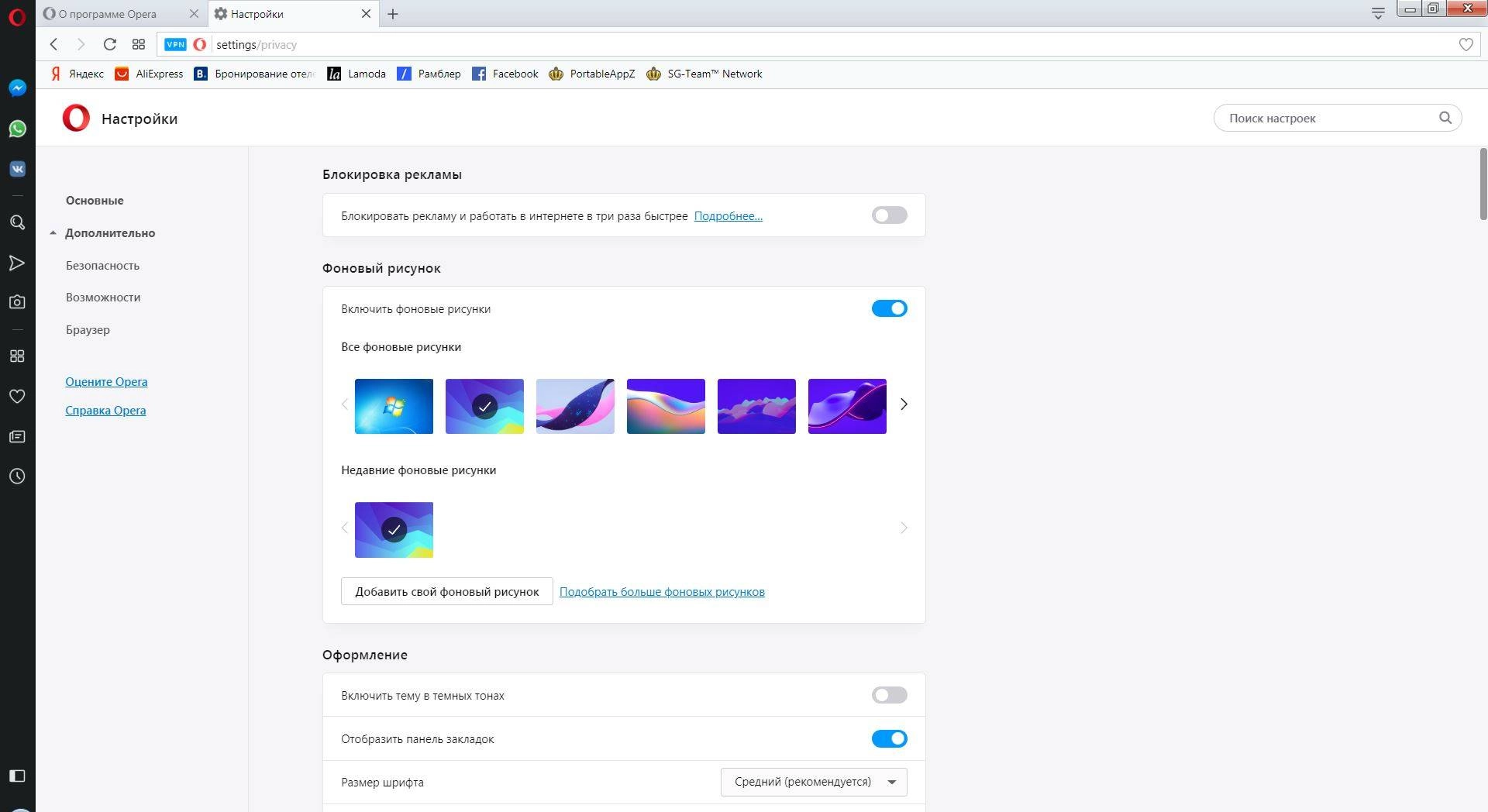Image resolution: width=1488 pixels, height=812 pixels.
Task: Open AliExpress bookmark
Action: point(150,74)
